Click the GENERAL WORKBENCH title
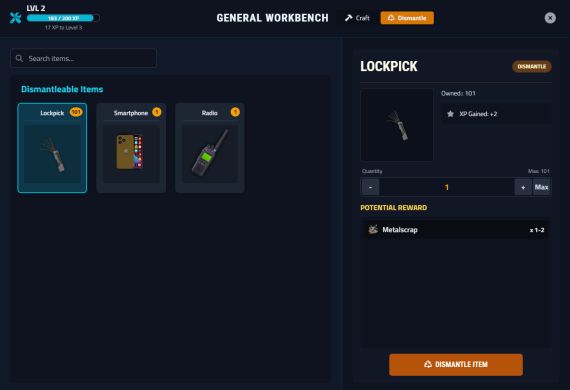 pyautogui.click(x=272, y=18)
